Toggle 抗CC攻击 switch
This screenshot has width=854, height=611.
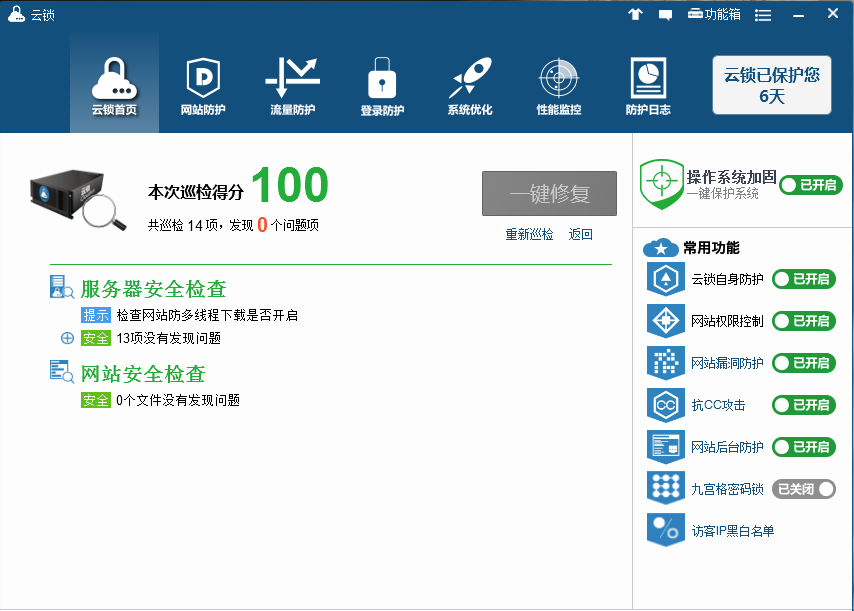[x=804, y=405]
